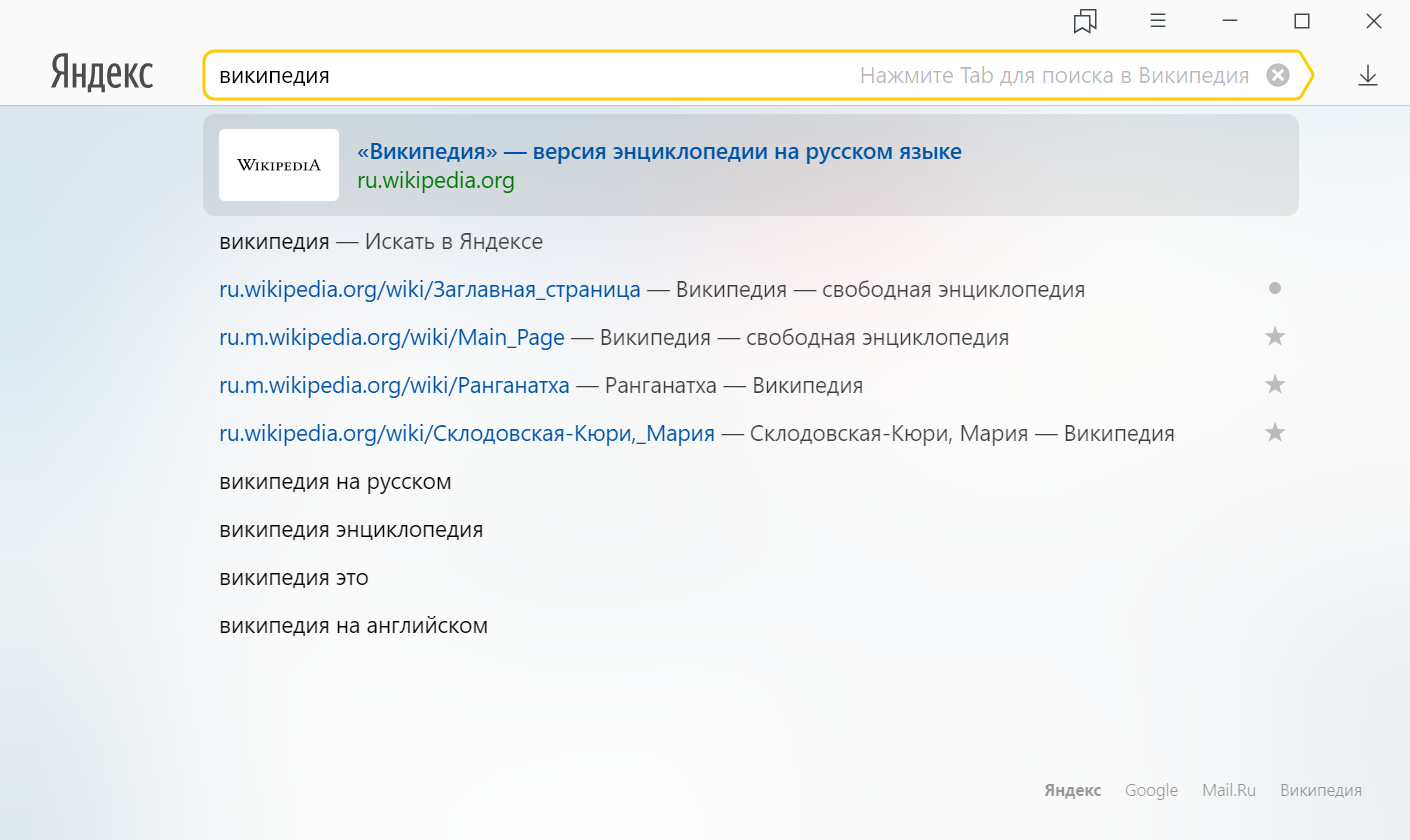The height and width of the screenshot is (840, 1410).
Task: Switch search engine to Mail.Ru
Action: click(1229, 790)
